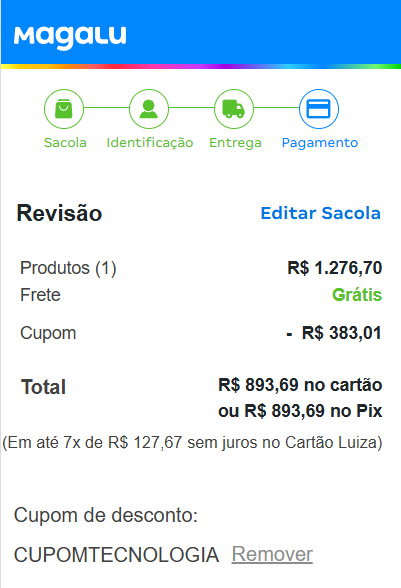Click the R$ 893,69 no cartão total
The width and height of the screenshot is (401, 588).
300,385
